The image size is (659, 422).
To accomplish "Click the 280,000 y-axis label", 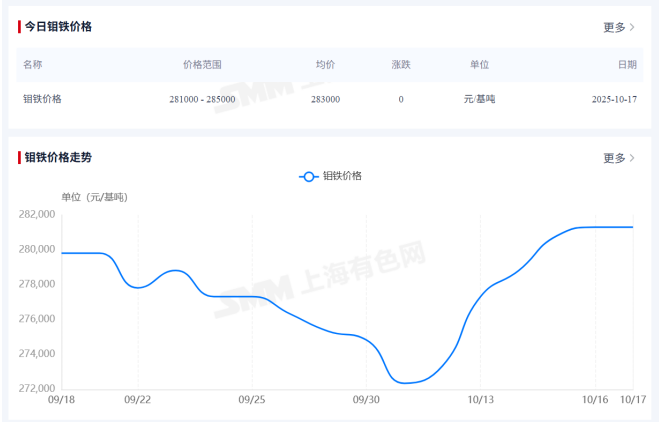I will click(x=36, y=249).
